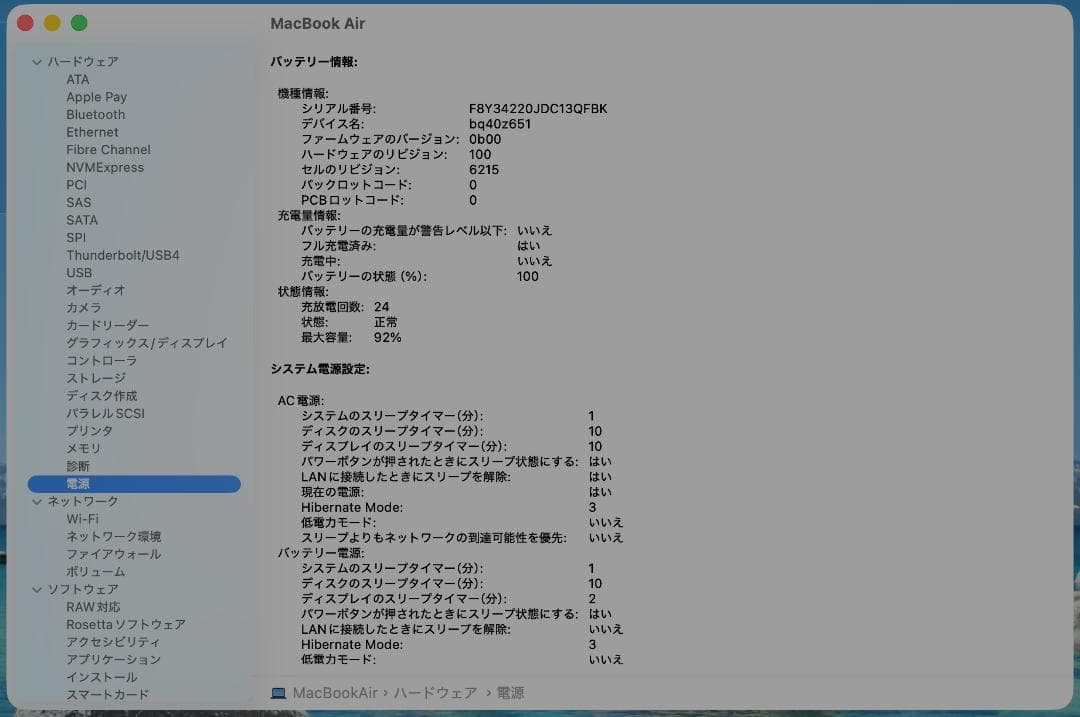Collapse the ソフトウェア section in the sidebar

tap(37, 589)
